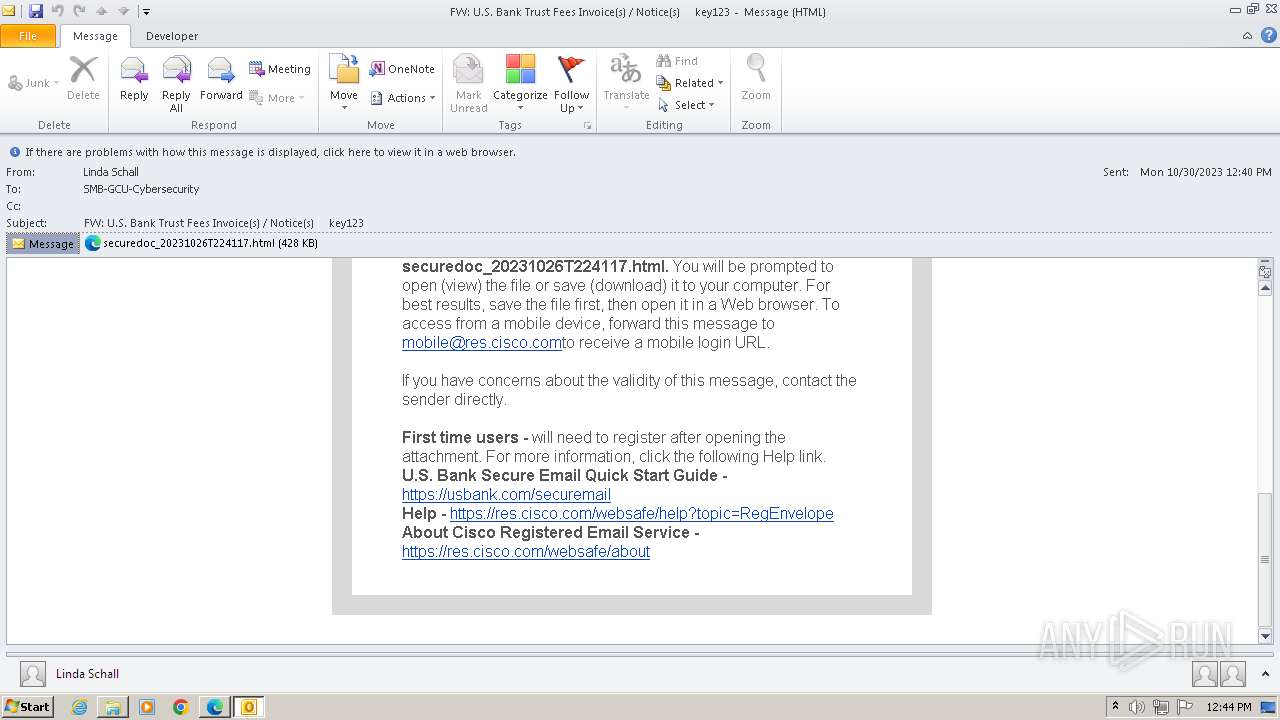The height and width of the screenshot is (720, 1280).
Task: Open the Select dropdown
Action: pyautogui.click(x=686, y=105)
